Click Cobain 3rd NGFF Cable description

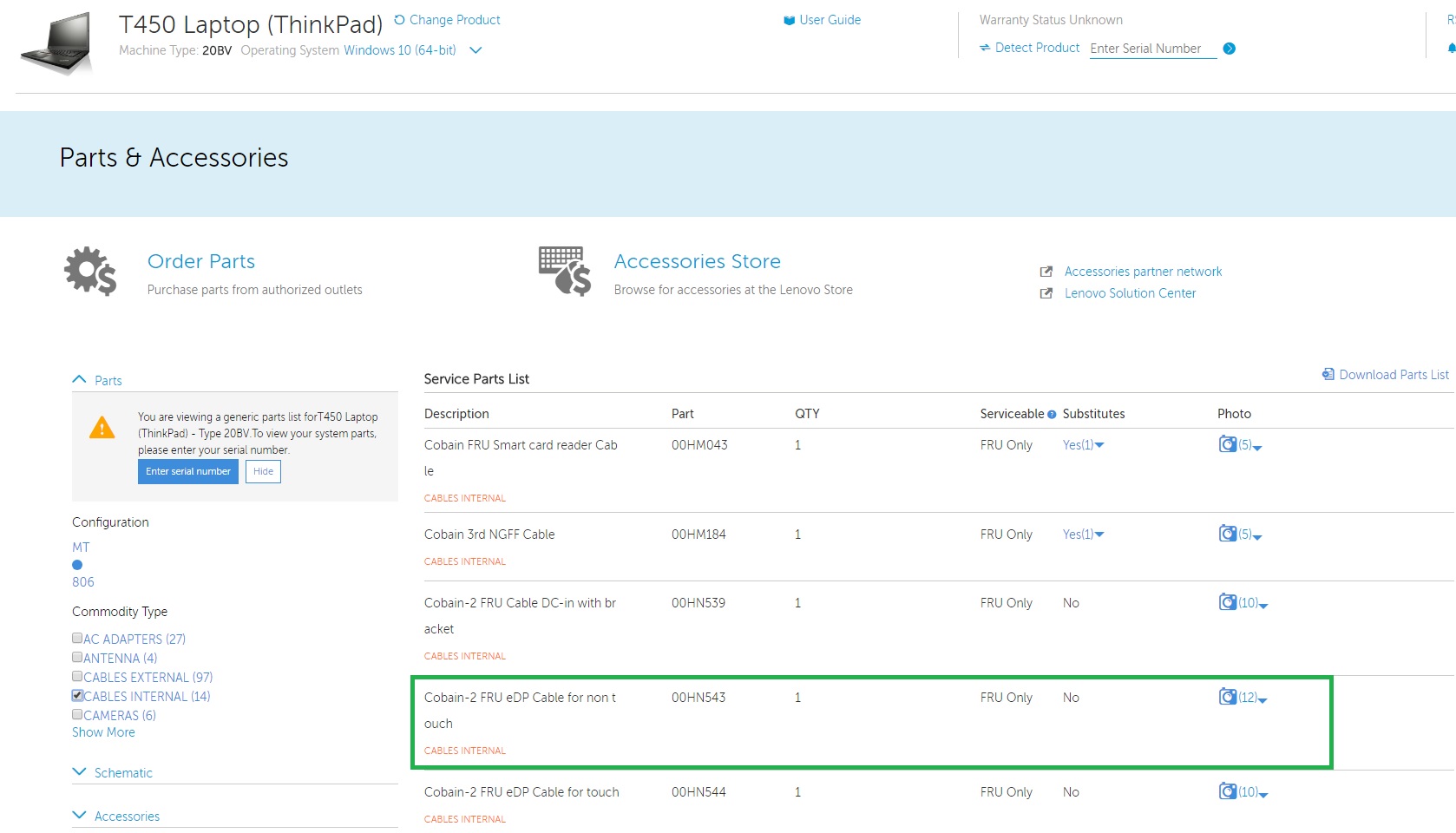489,535
